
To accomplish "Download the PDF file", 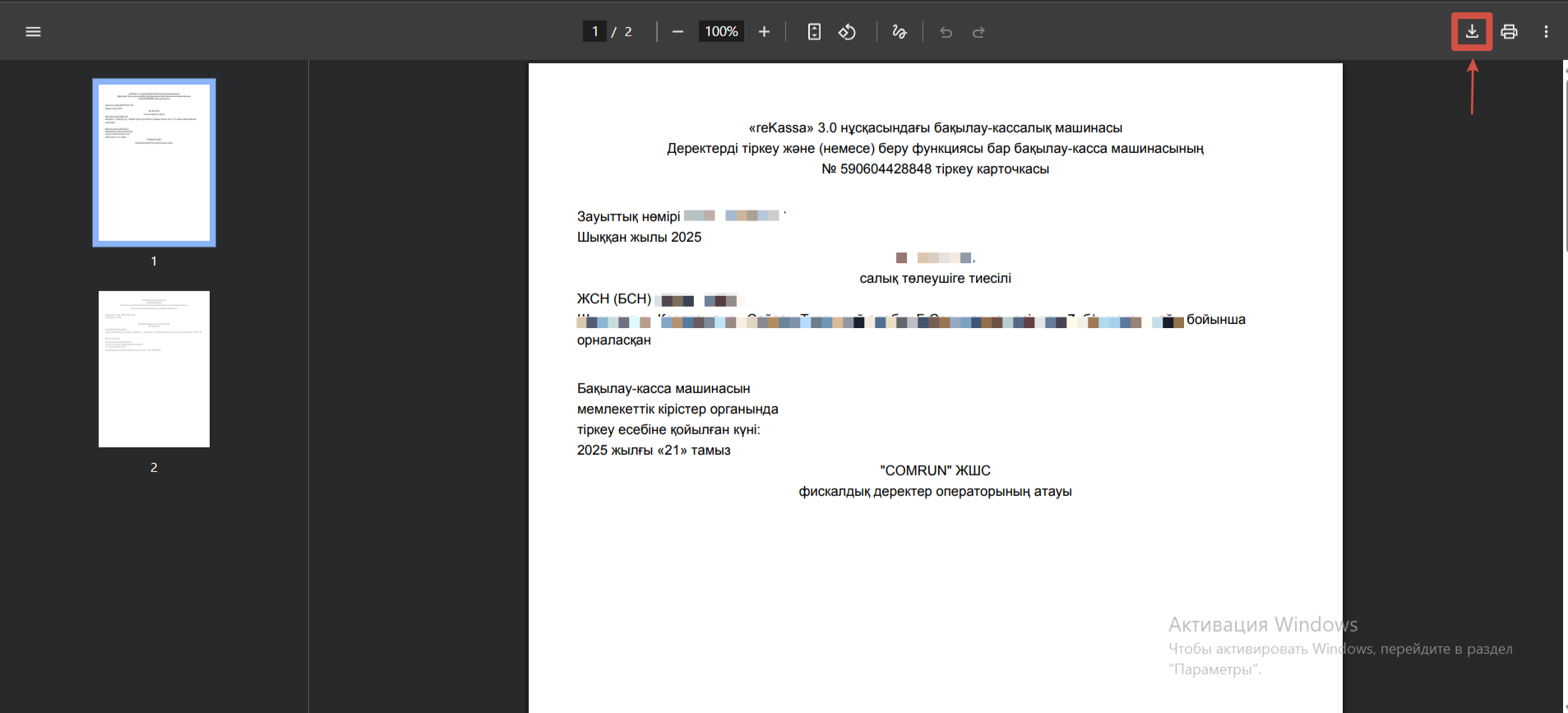I will (1472, 31).
